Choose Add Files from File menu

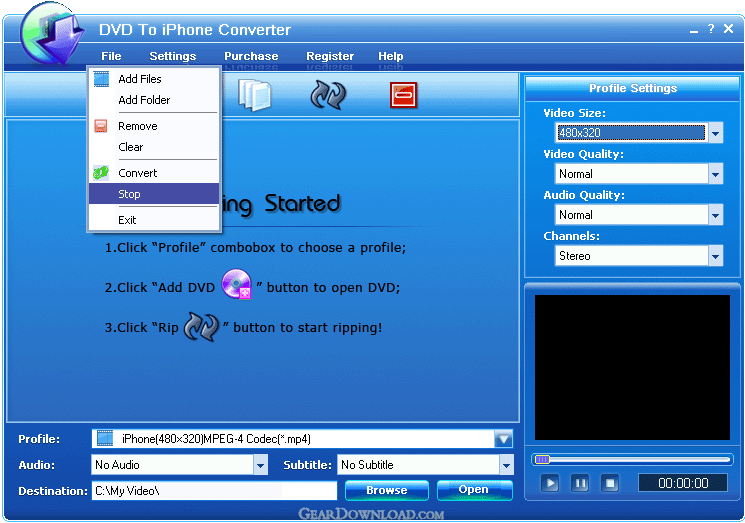(154, 79)
